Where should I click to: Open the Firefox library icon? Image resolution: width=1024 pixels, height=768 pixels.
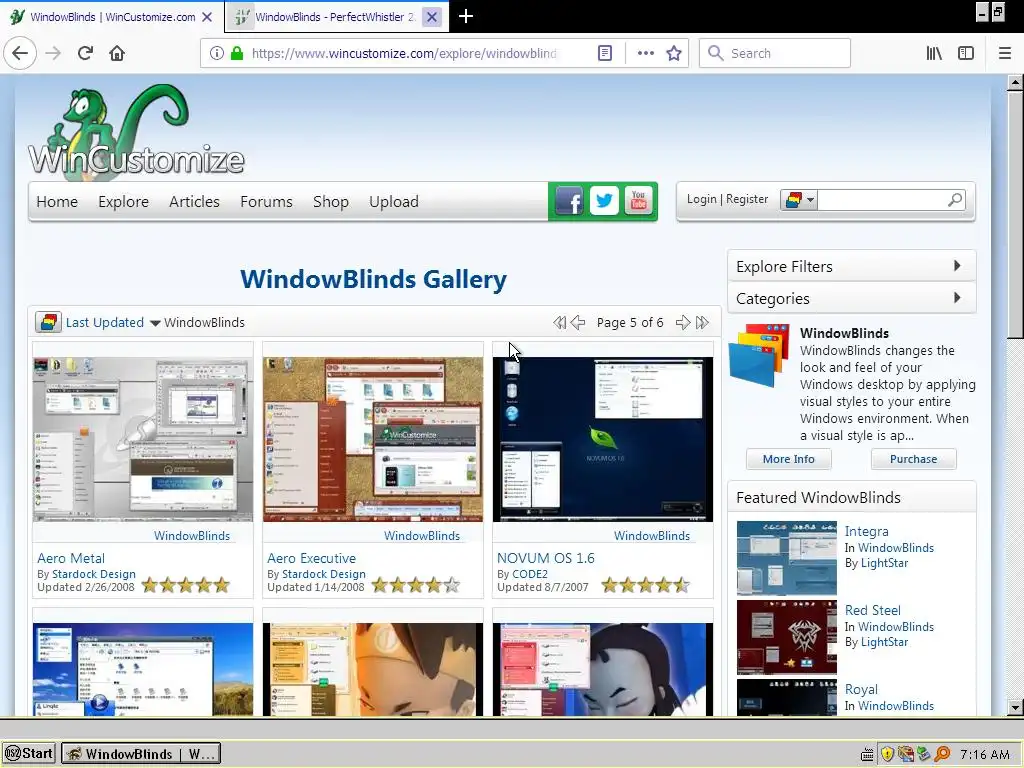pyautogui.click(x=934, y=53)
